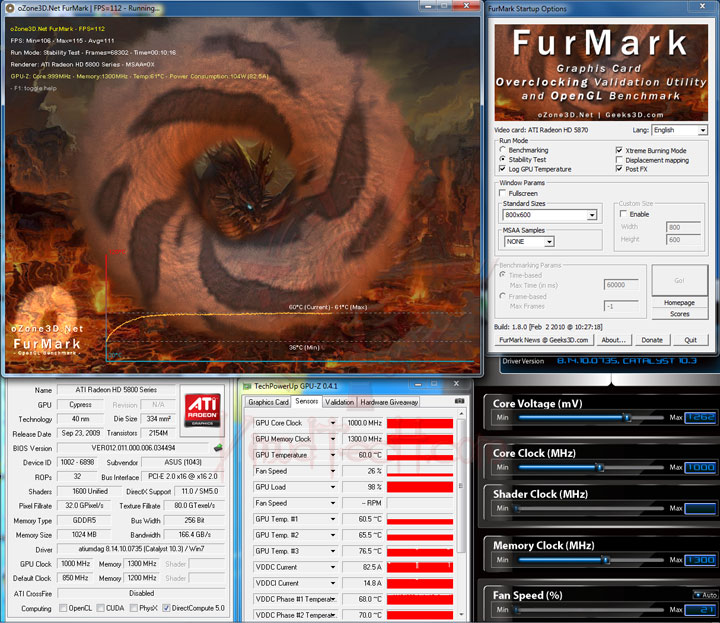Click the Max Frames input field
This screenshot has height=623, width=720.
pyautogui.click(x=621, y=306)
